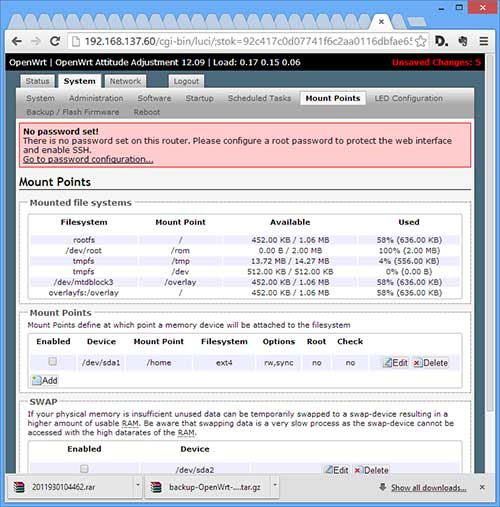Delete the /dev/sda2 swap entry
The height and width of the screenshot is (507, 500).
tap(371, 470)
